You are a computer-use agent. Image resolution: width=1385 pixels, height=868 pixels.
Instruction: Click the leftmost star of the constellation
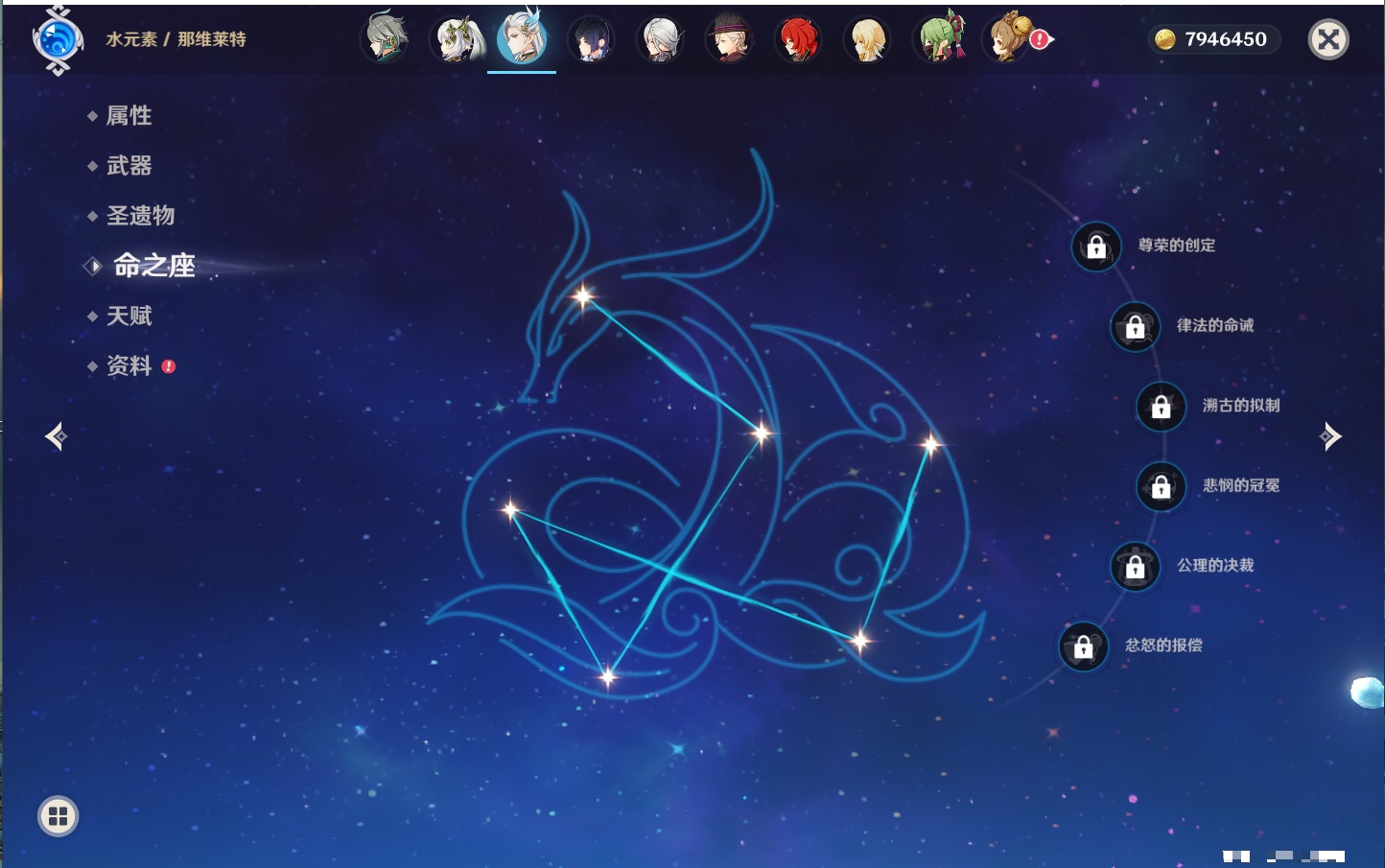(510, 509)
